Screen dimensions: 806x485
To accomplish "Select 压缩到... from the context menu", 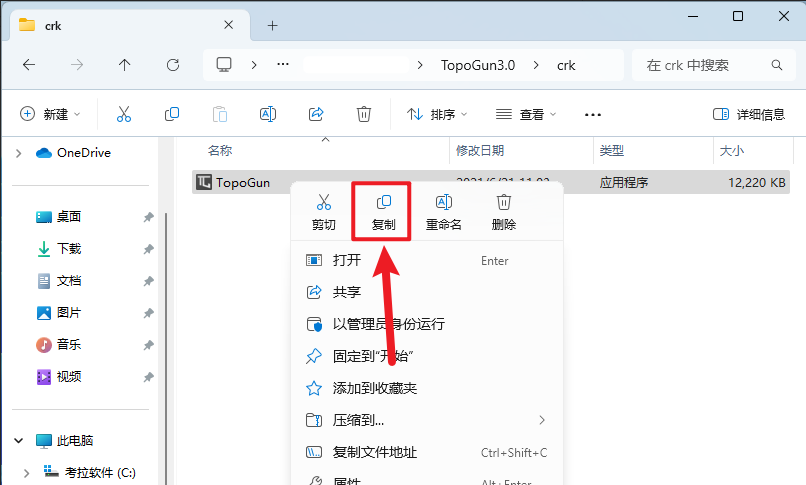I will pos(427,420).
